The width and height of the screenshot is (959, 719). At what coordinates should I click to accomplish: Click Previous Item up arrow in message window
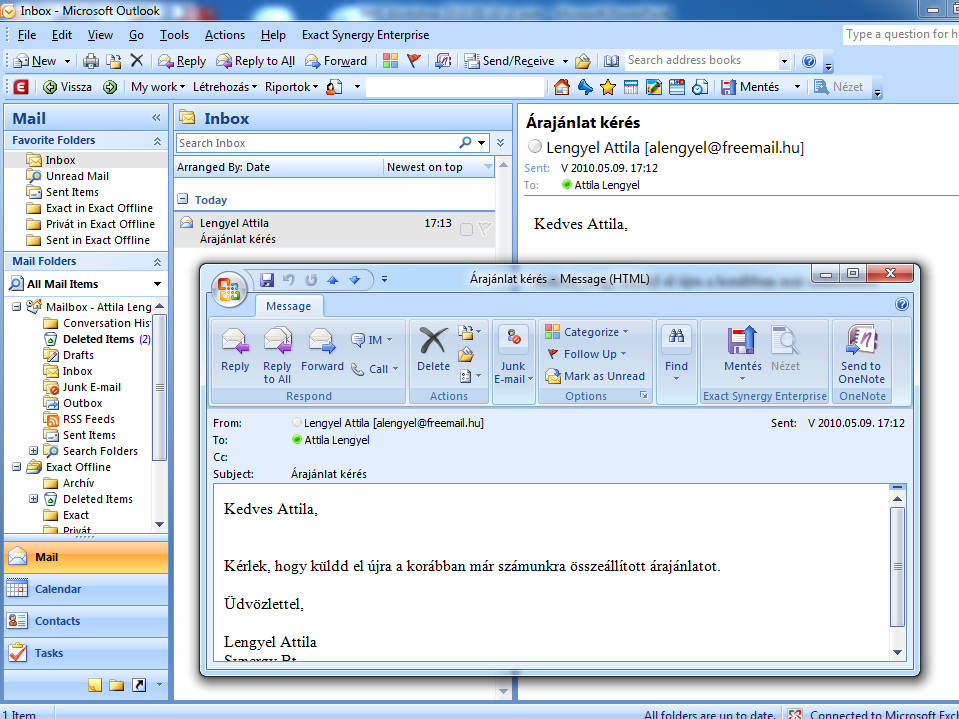[333, 279]
